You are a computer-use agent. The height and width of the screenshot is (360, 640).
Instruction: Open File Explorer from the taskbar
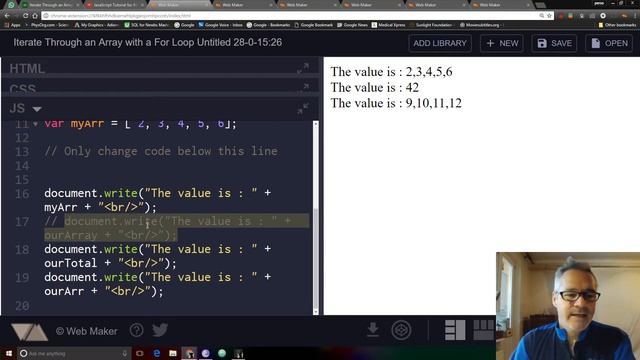(x=173, y=353)
